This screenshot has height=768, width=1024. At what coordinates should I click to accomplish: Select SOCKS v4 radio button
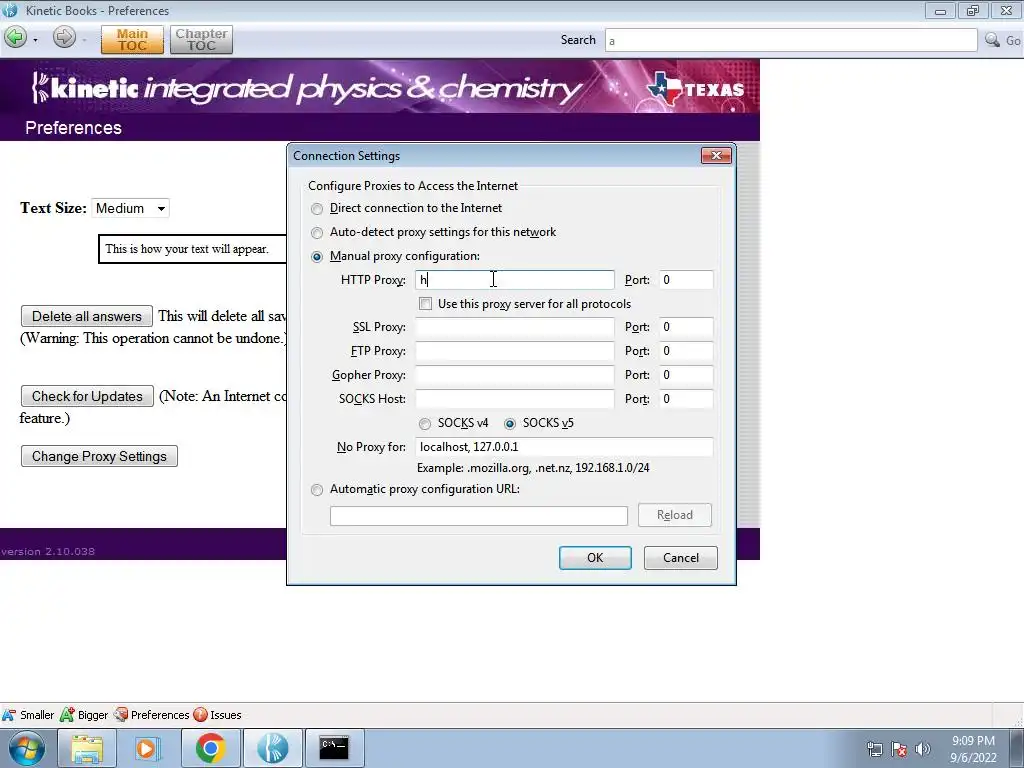[x=425, y=424]
